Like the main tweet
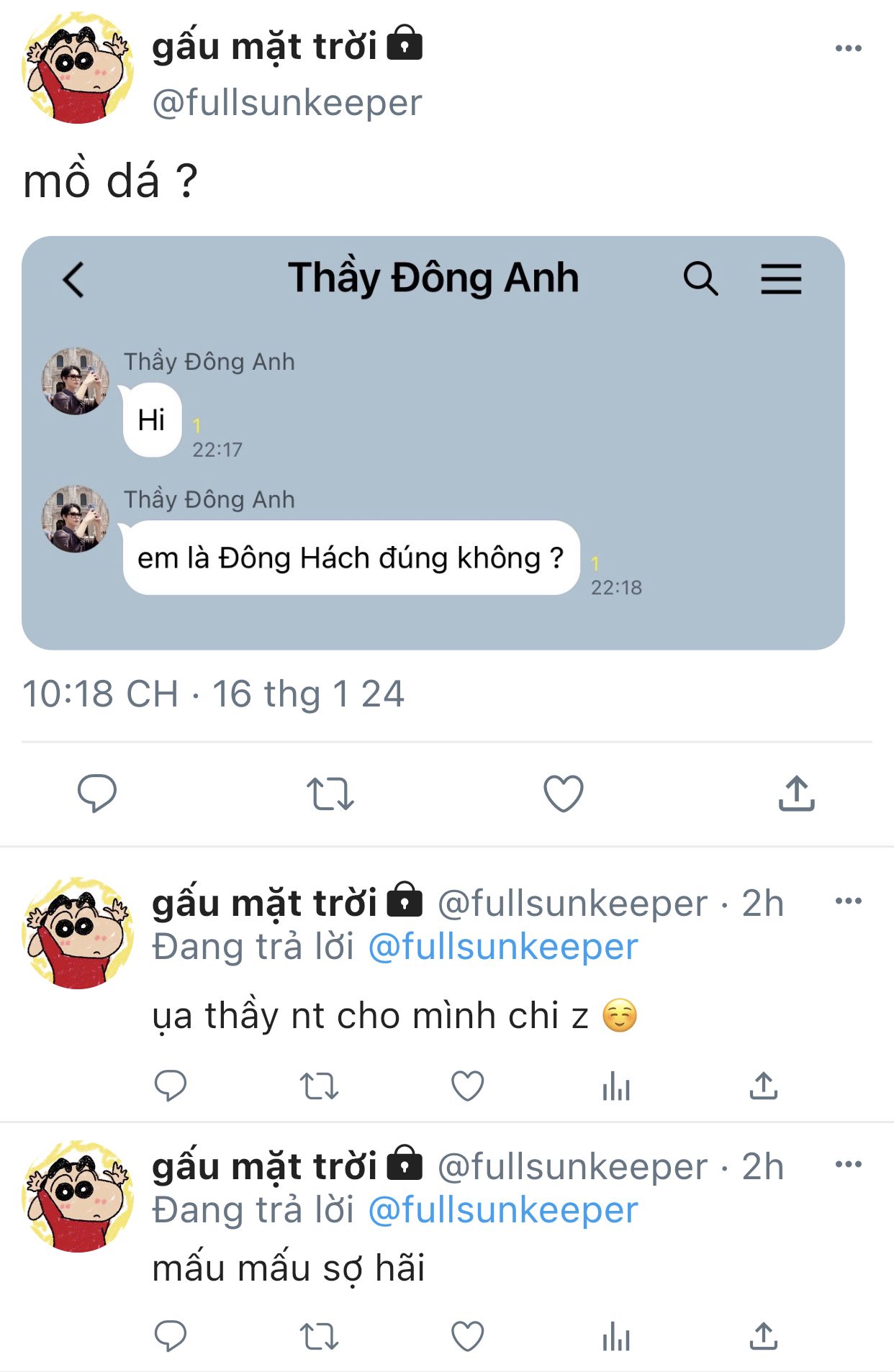This screenshot has width=894, height=1372. point(563,794)
